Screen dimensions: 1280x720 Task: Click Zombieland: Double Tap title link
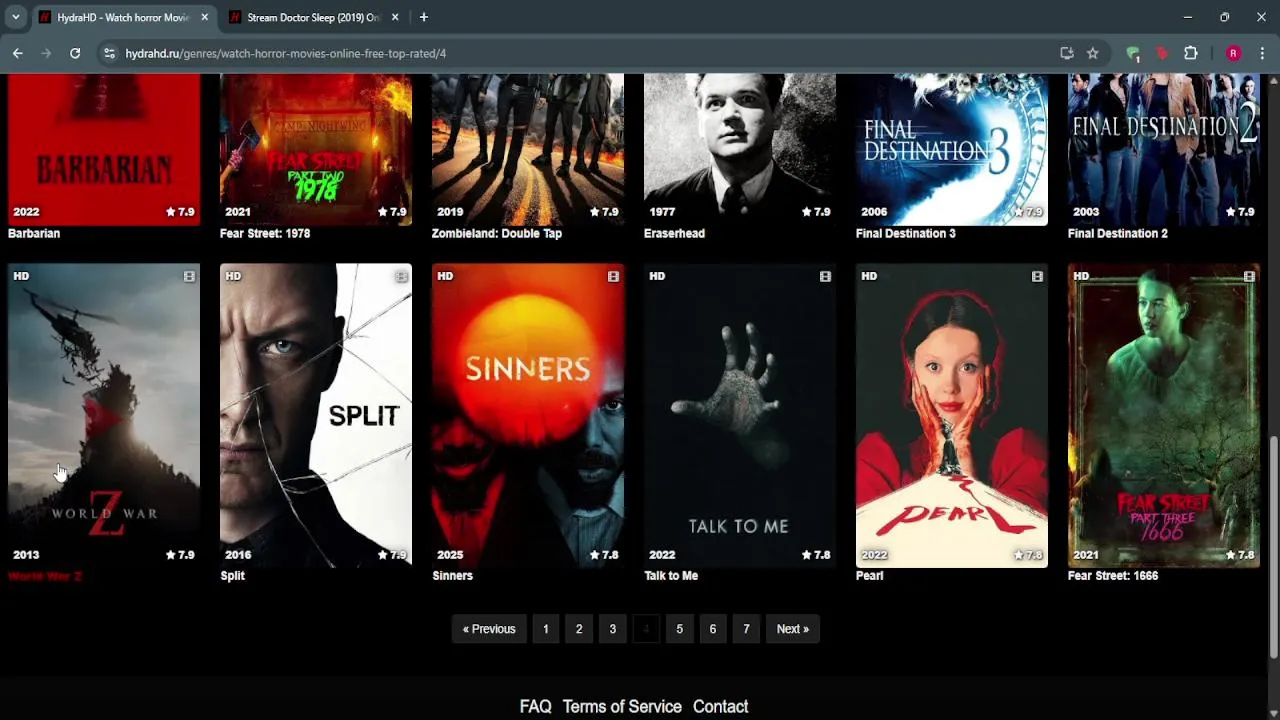pyautogui.click(x=497, y=233)
